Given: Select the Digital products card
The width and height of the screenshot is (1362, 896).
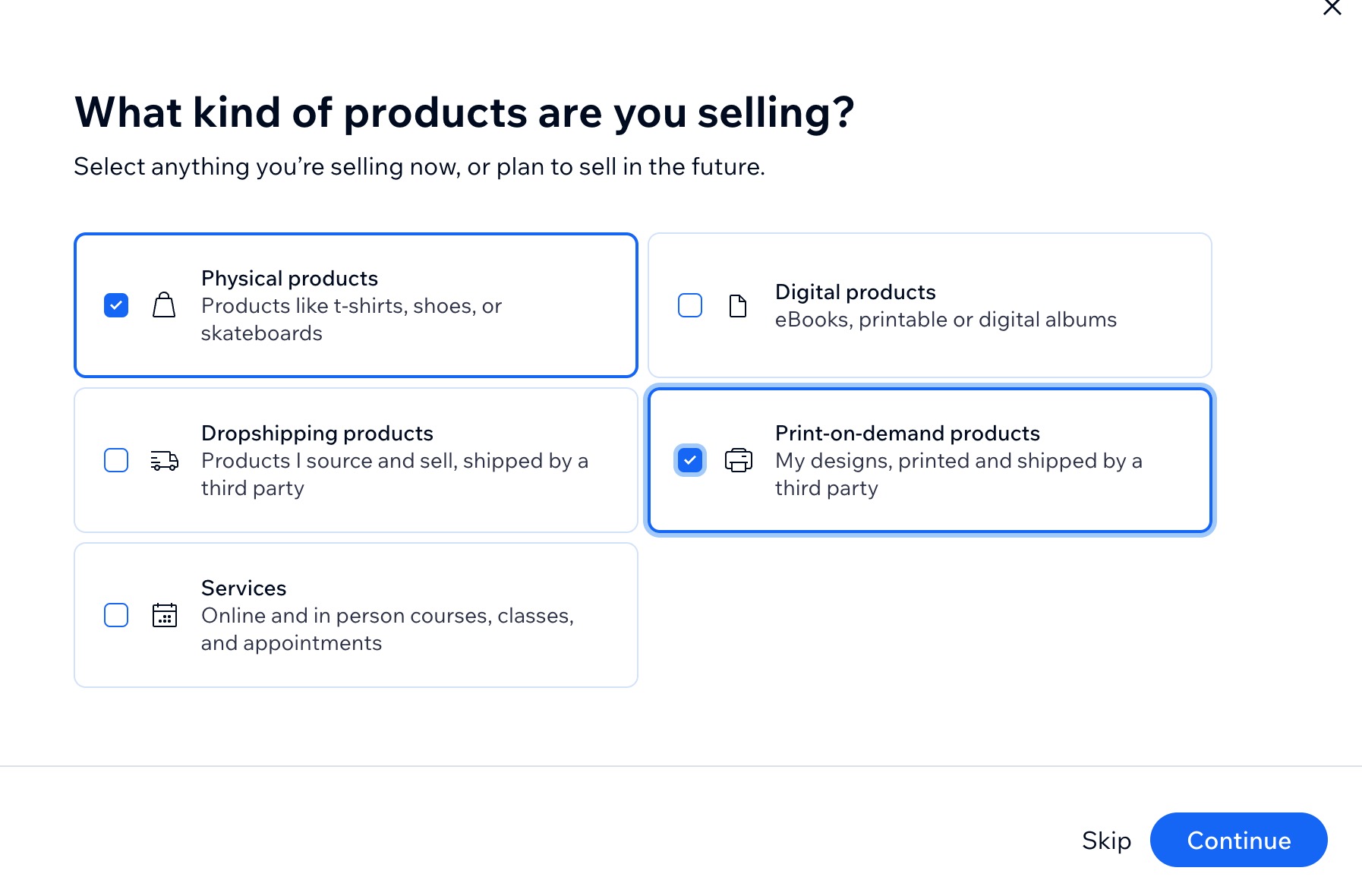Looking at the screenshot, I should tap(929, 304).
